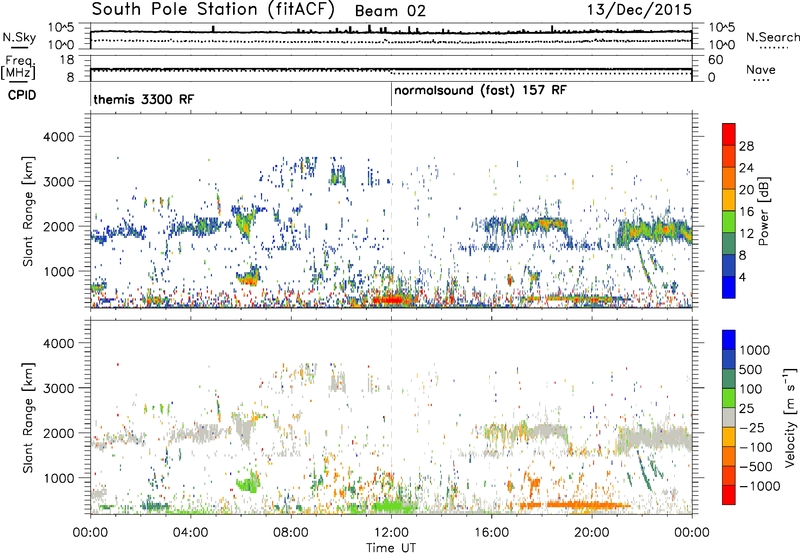Click the '12:00' time axis tick label
This screenshot has width=800, height=554.
tap(391, 532)
